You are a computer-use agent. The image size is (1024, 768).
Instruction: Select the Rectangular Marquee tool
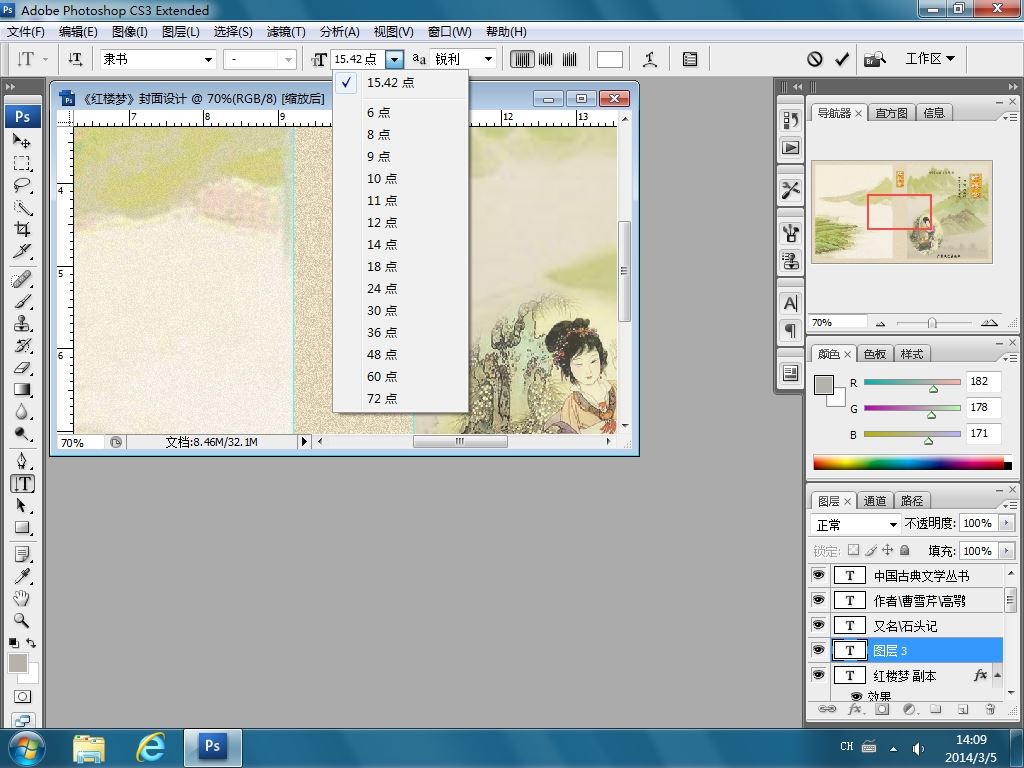click(x=22, y=163)
